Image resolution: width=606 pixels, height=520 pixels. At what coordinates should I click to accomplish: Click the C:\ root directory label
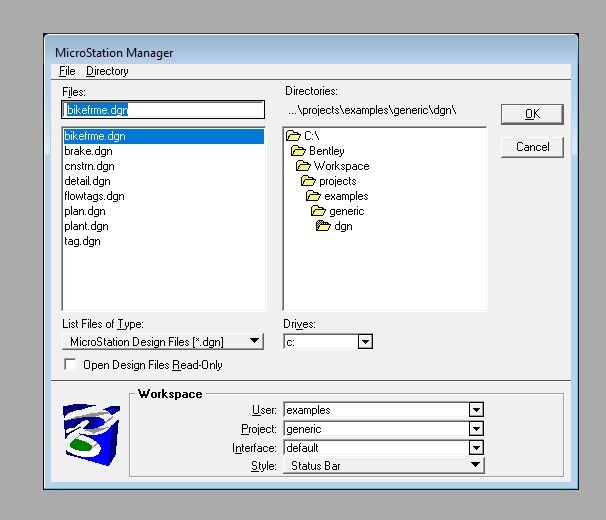click(x=312, y=136)
